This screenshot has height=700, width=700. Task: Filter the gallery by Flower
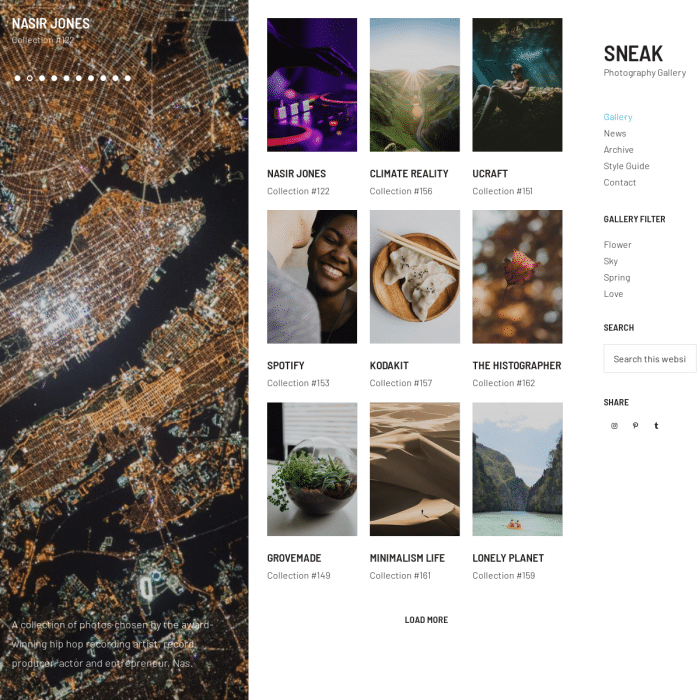617,245
